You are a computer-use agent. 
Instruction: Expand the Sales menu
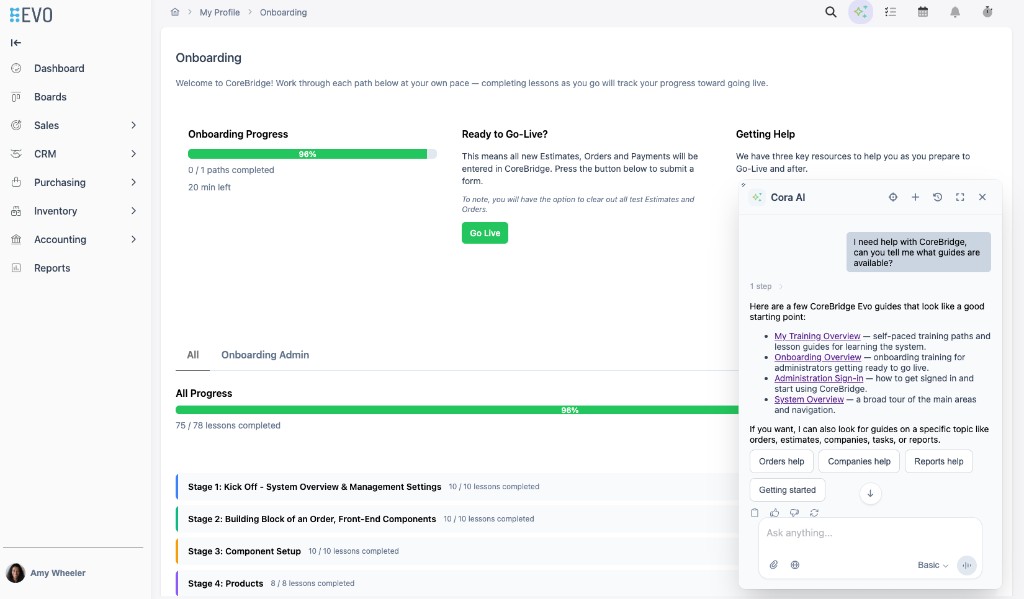[x=133, y=125]
